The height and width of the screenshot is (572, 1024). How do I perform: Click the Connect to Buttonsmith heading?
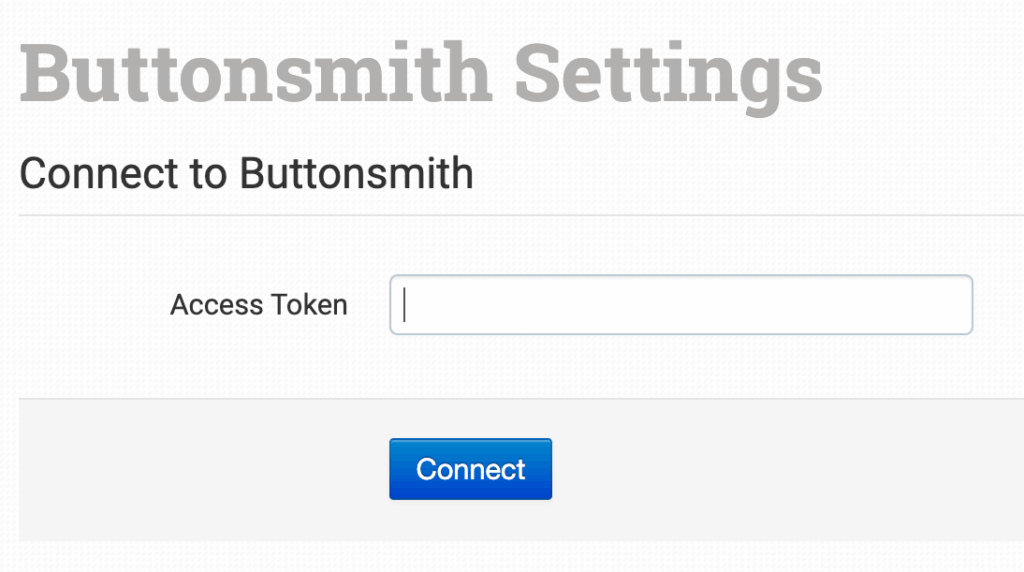pos(246,174)
